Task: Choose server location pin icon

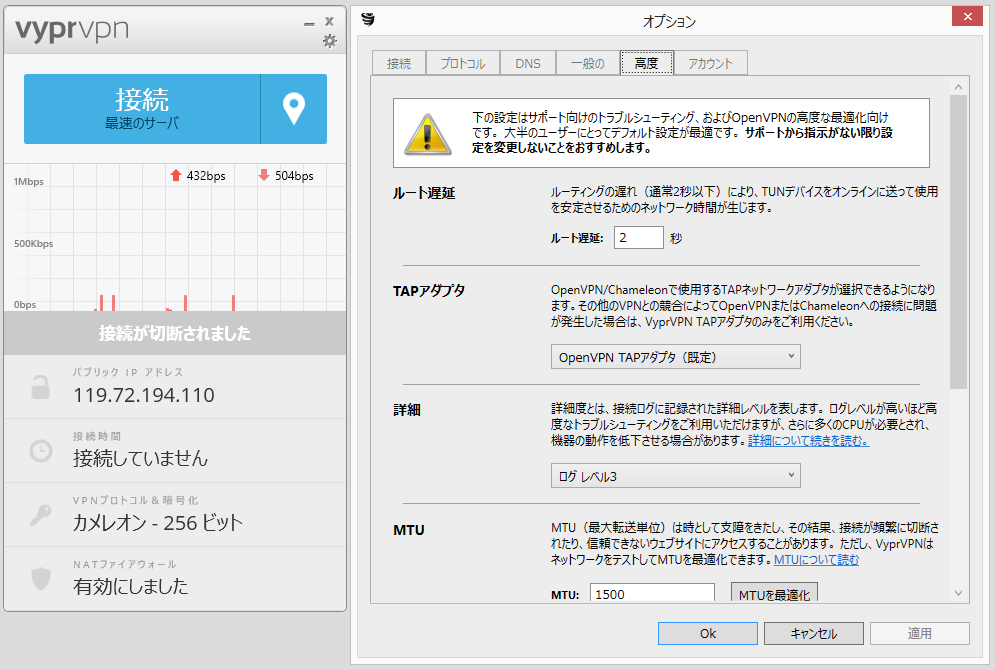Action: (x=294, y=109)
